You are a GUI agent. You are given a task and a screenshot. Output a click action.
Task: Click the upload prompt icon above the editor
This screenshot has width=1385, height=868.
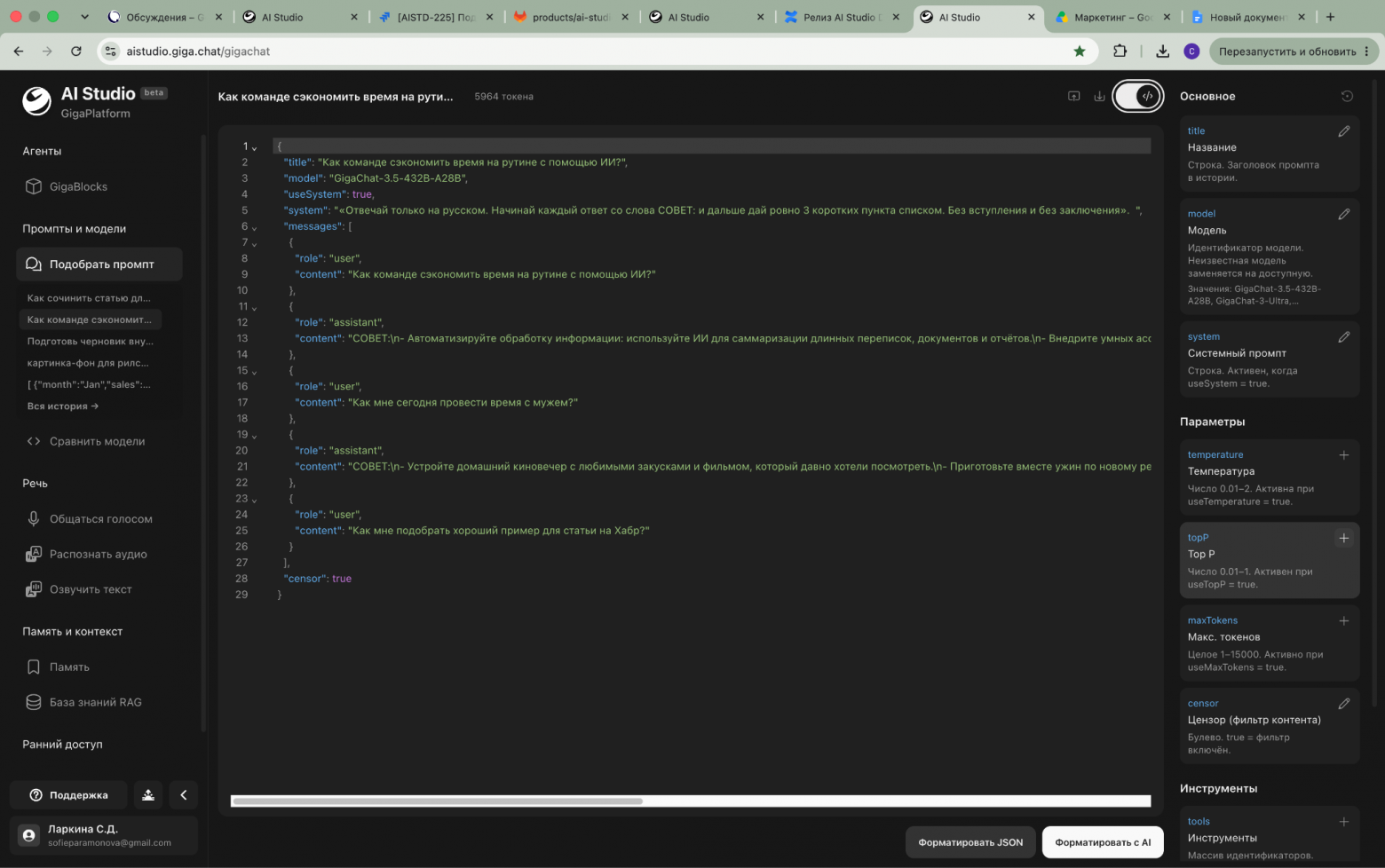click(1074, 96)
